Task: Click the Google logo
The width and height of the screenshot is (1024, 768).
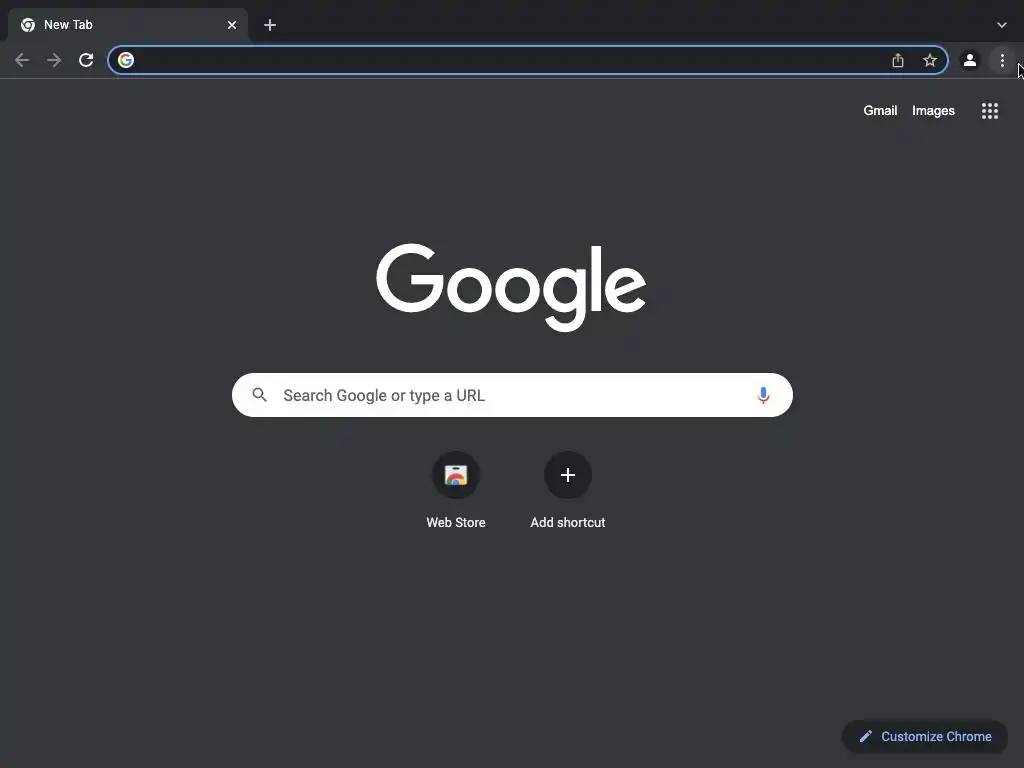Action: coord(511,287)
